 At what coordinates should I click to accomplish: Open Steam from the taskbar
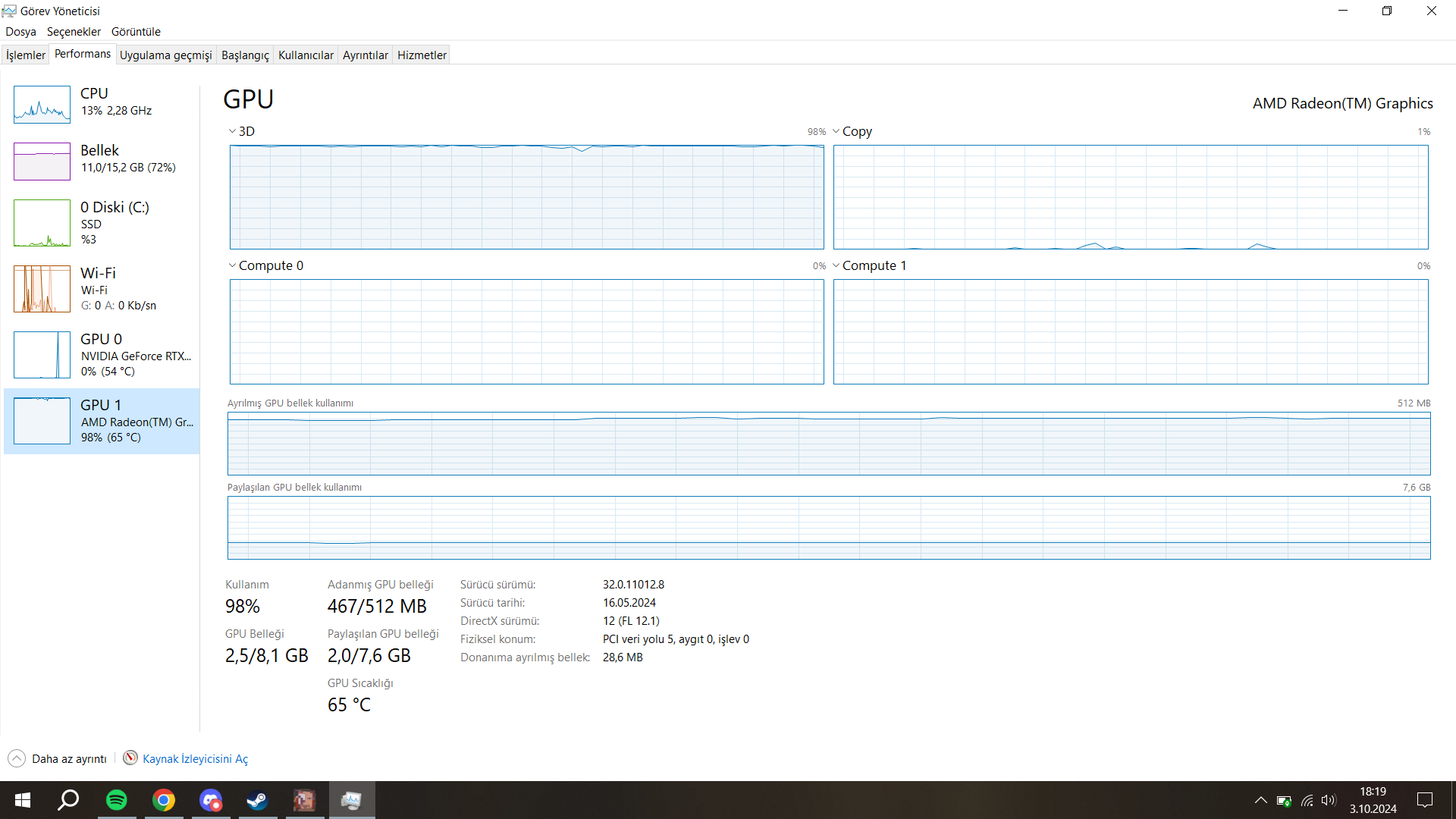click(x=257, y=800)
